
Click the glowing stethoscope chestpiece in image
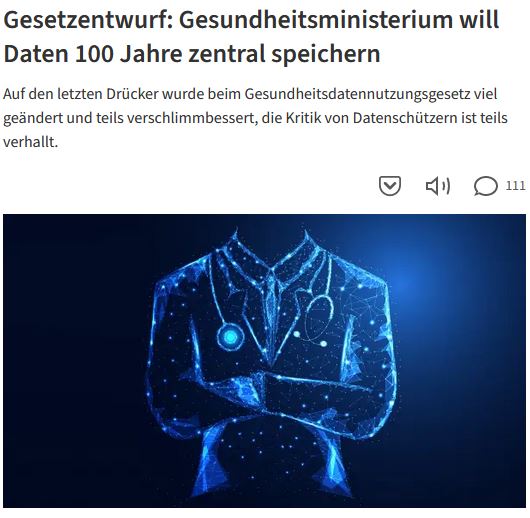231,337
